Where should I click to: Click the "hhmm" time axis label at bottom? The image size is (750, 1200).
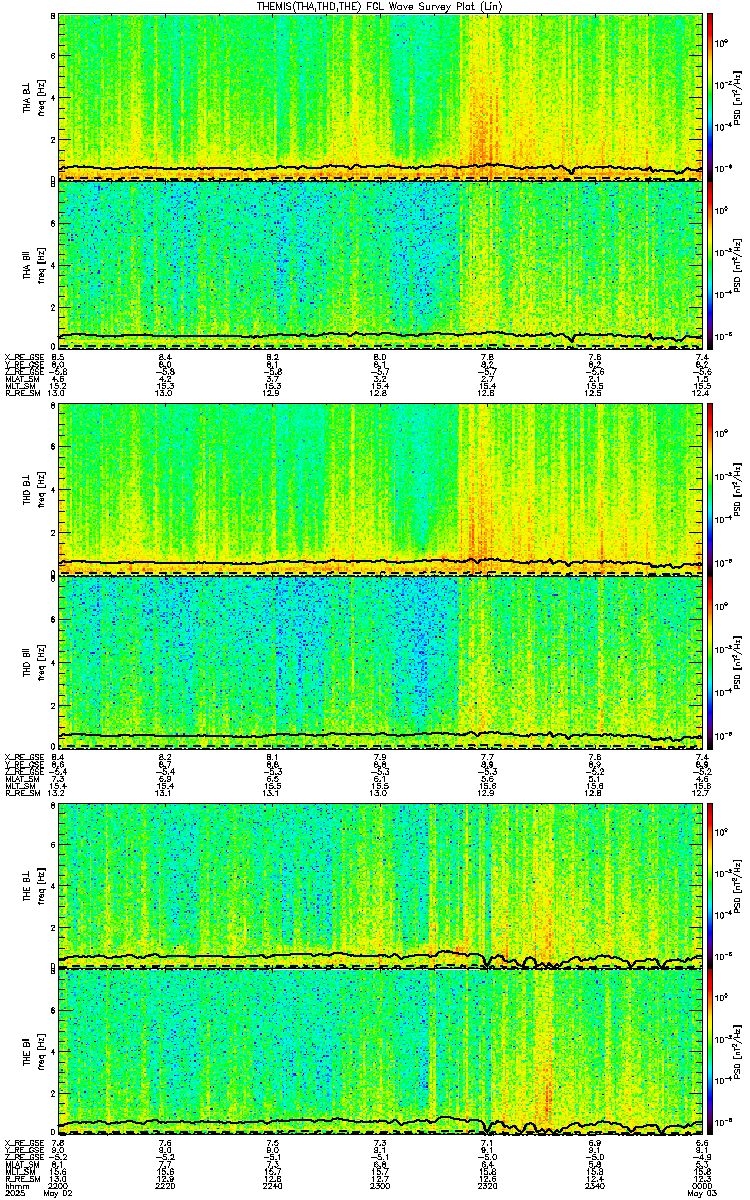pos(15,1187)
